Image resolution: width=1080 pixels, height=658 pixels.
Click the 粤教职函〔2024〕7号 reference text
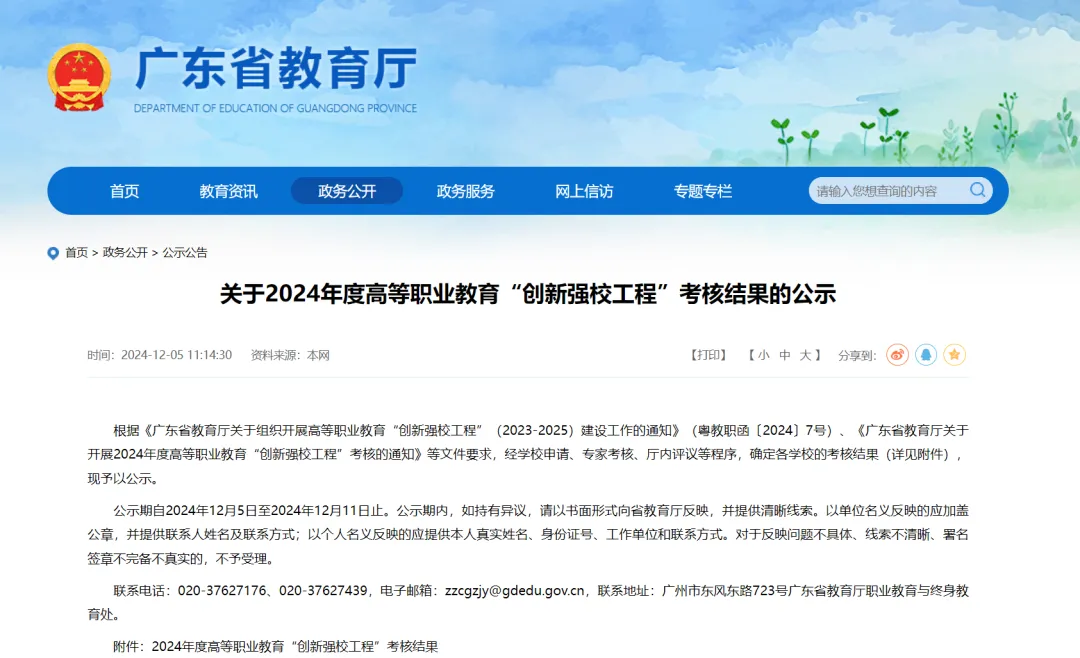coord(764,431)
